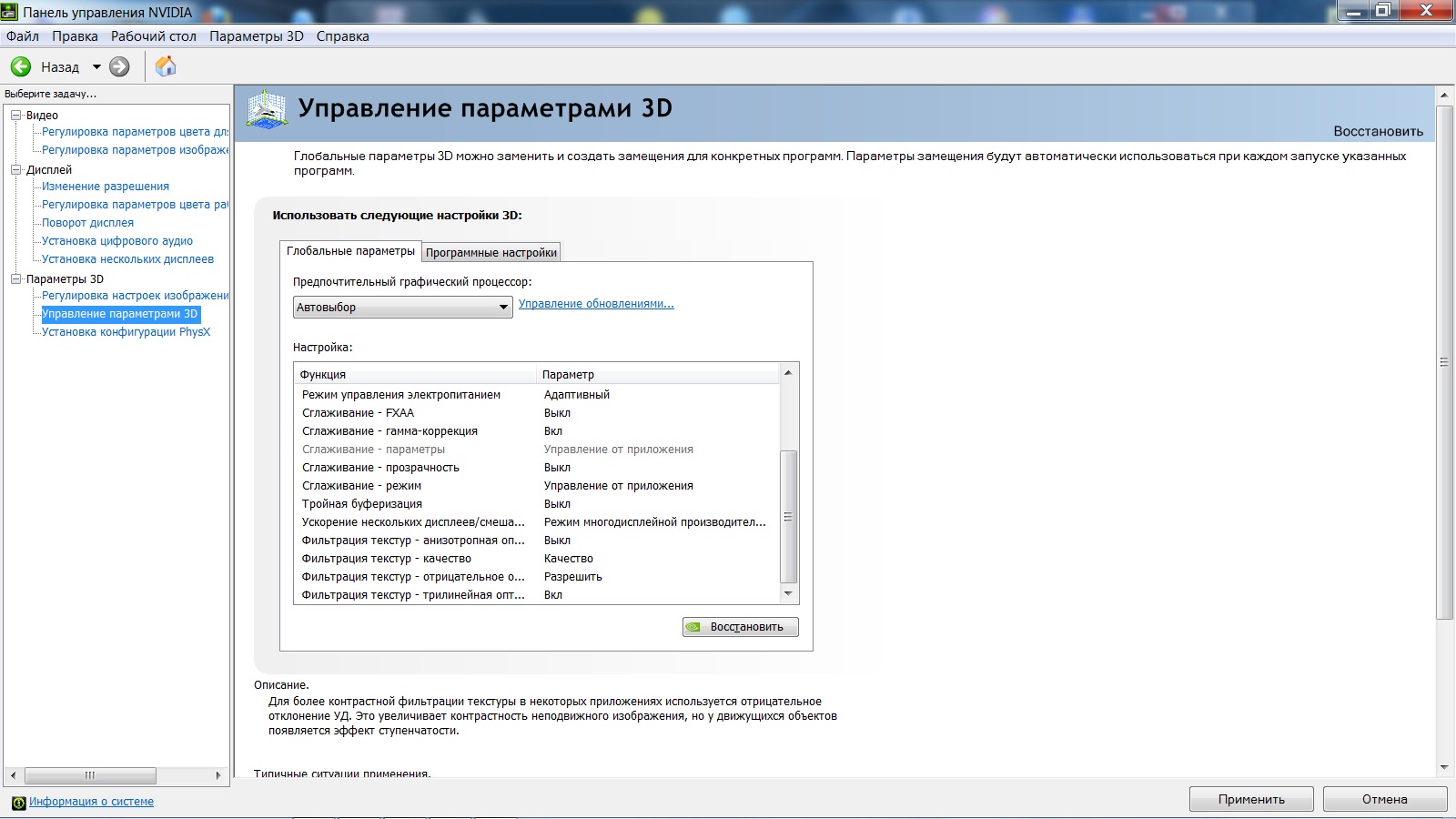Screen dimensions: 1456x819
Task: Click the system information icon
Action: pos(18,803)
